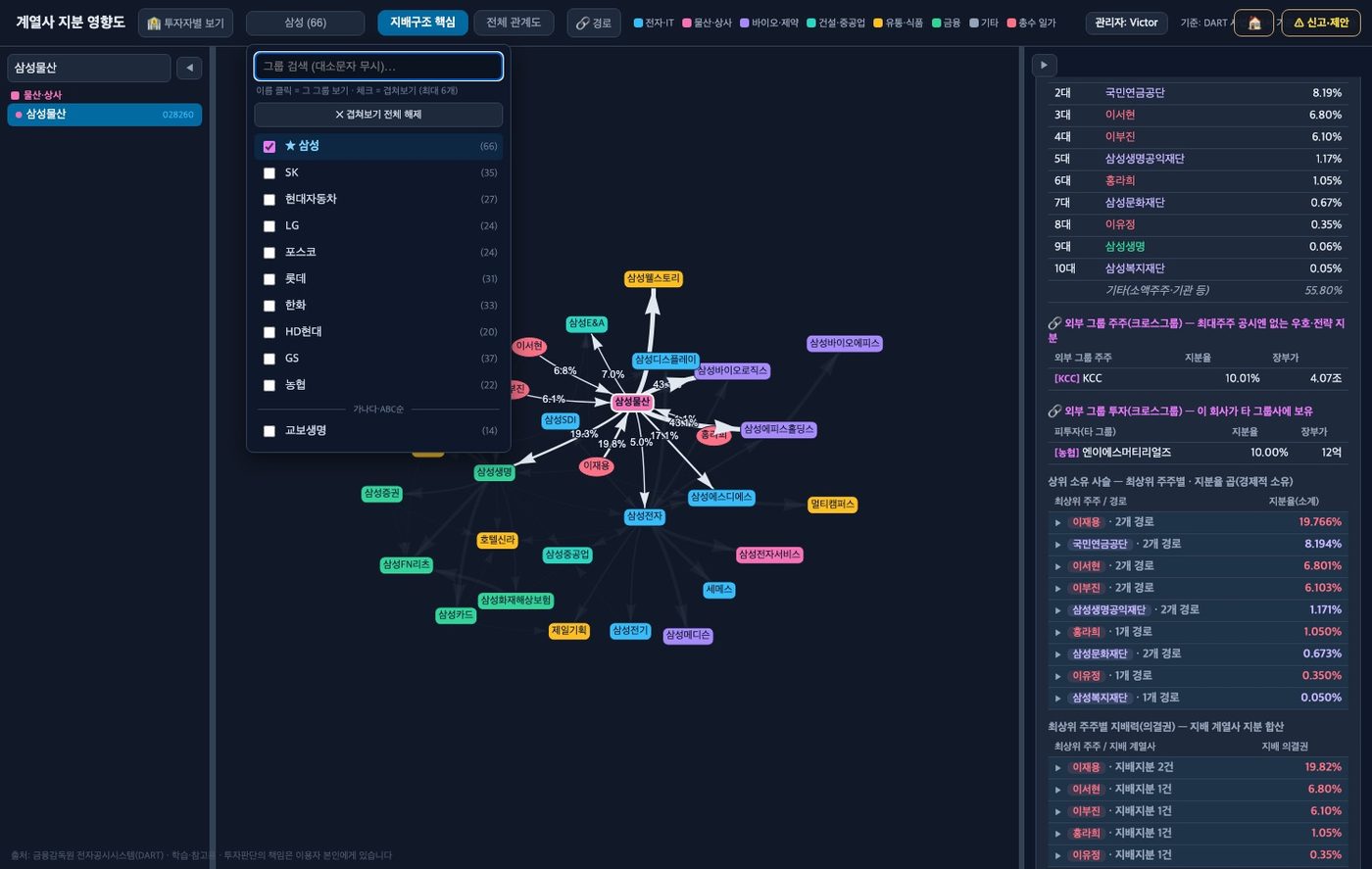
Task: Uncheck the 삼성 group checkbox
Action: click(269, 146)
